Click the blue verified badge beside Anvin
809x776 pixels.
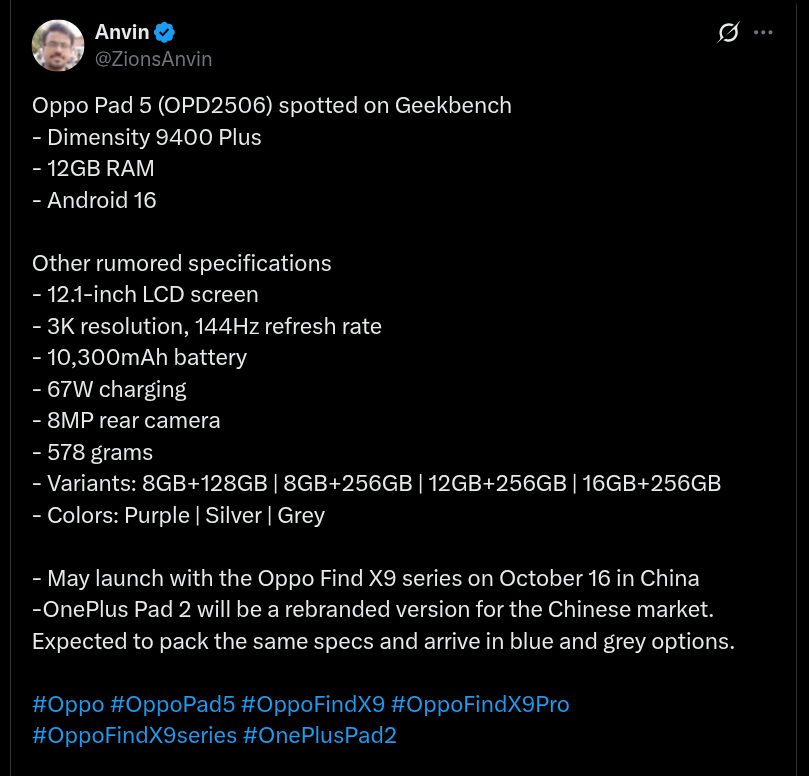coord(165,33)
